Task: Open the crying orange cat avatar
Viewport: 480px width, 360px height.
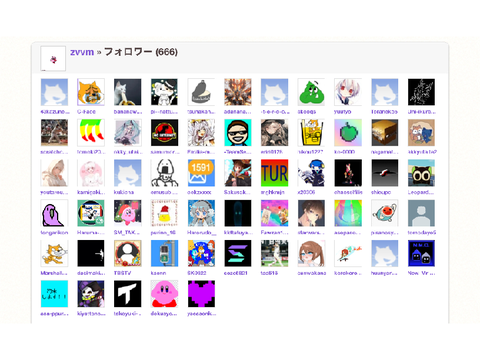Action: (x=91, y=92)
